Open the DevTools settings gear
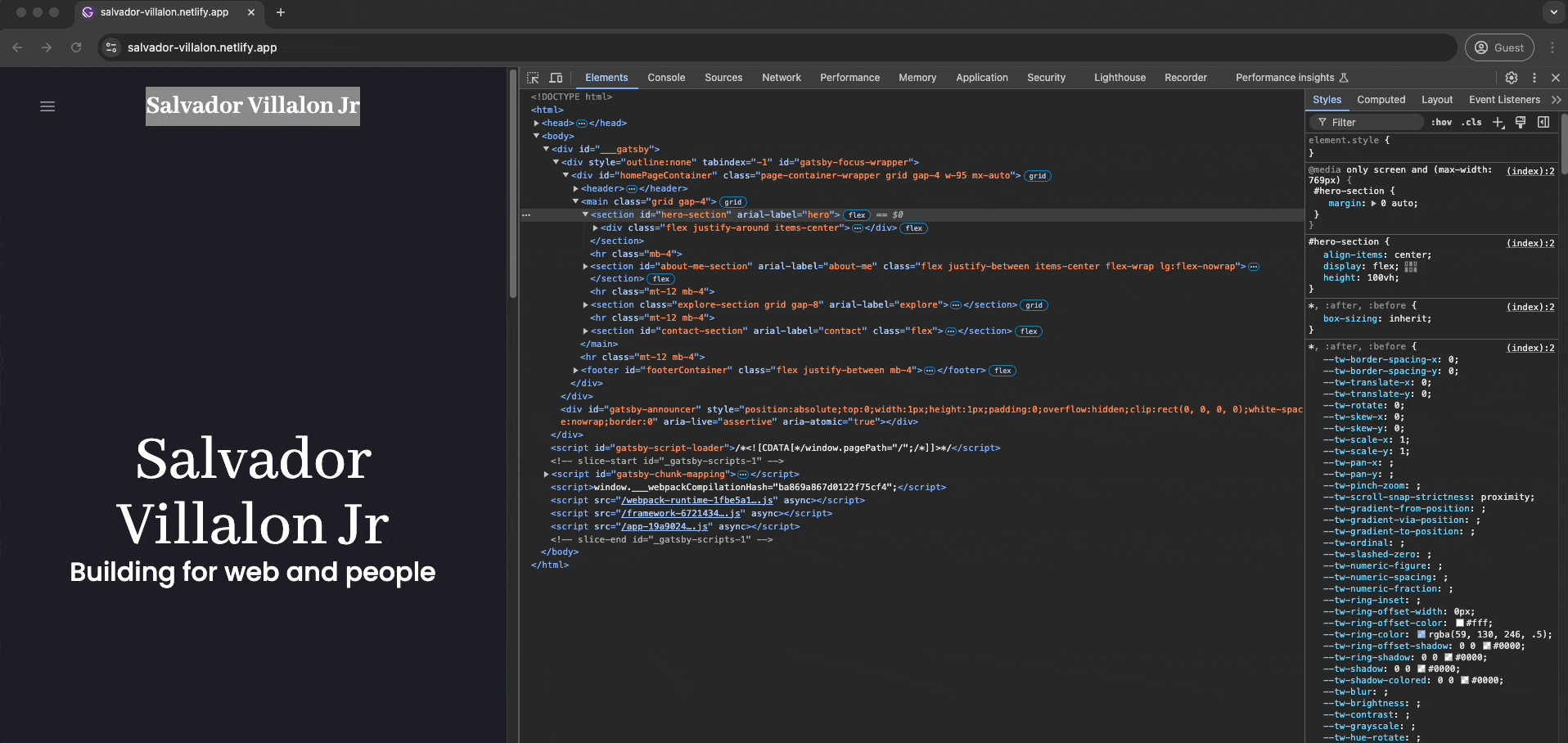Viewport: 1568px width, 743px height. click(x=1512, y=79)
